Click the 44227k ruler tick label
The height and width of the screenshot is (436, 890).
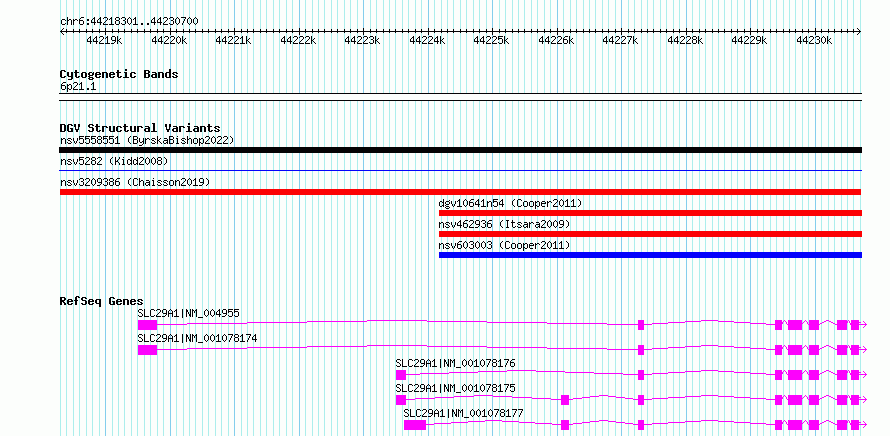coord(620,41)
